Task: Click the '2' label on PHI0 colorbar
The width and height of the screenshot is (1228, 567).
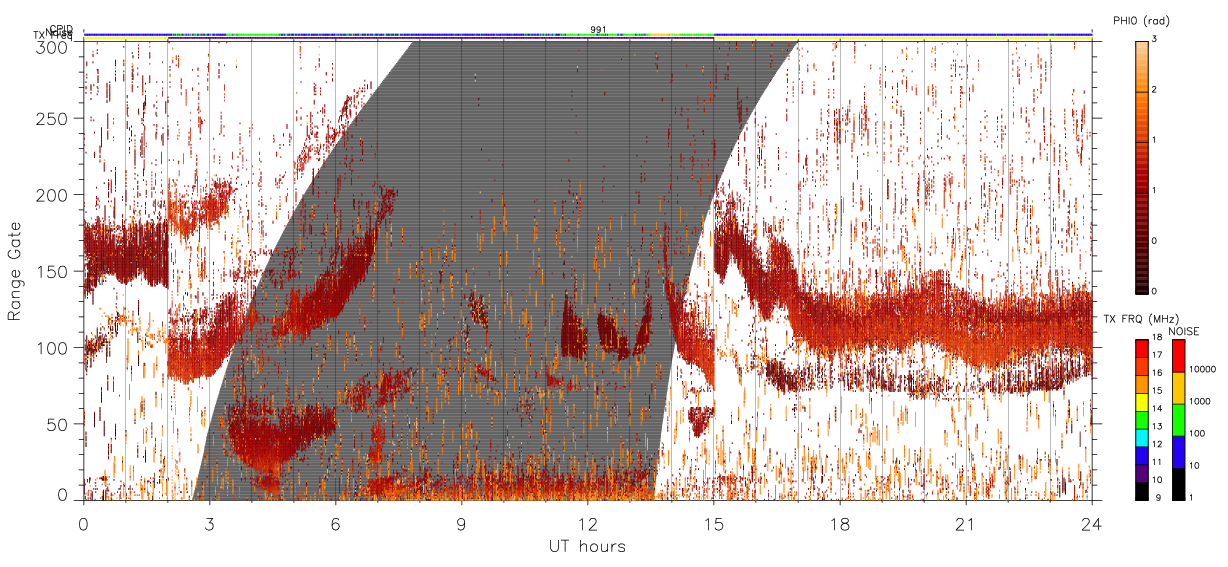Action: 1155,91
